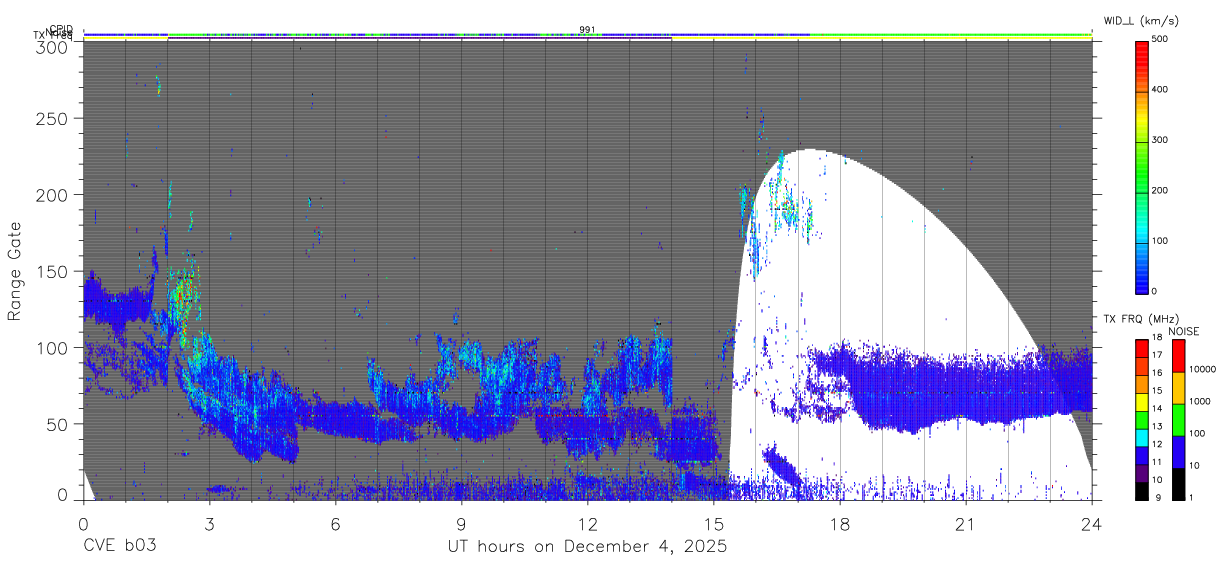Click the 250 tick on the Range Gate axis
This screenshot has width=1228, height=567.
click(x=53, y=118)
